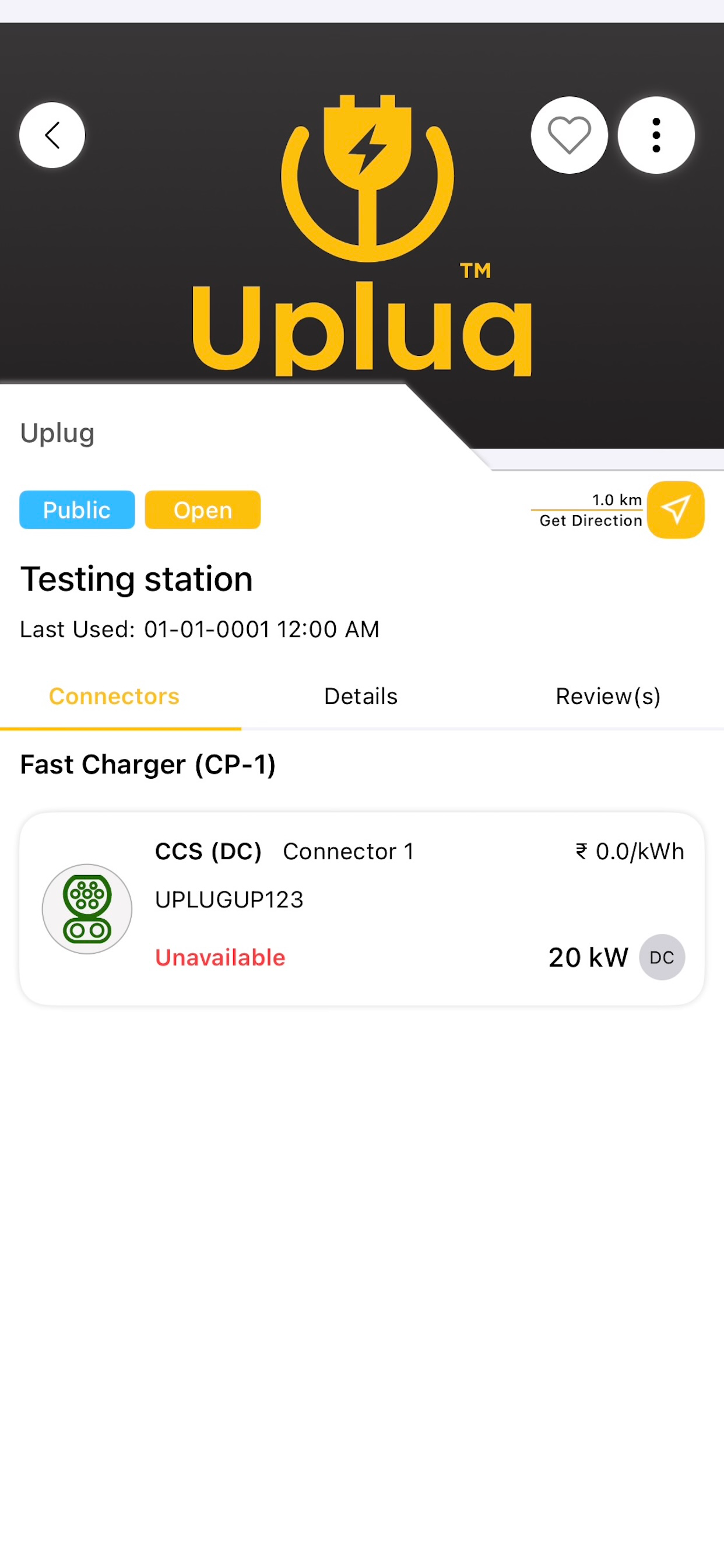Select the Open status badge

pyautogui.click(x=203, y=509)
